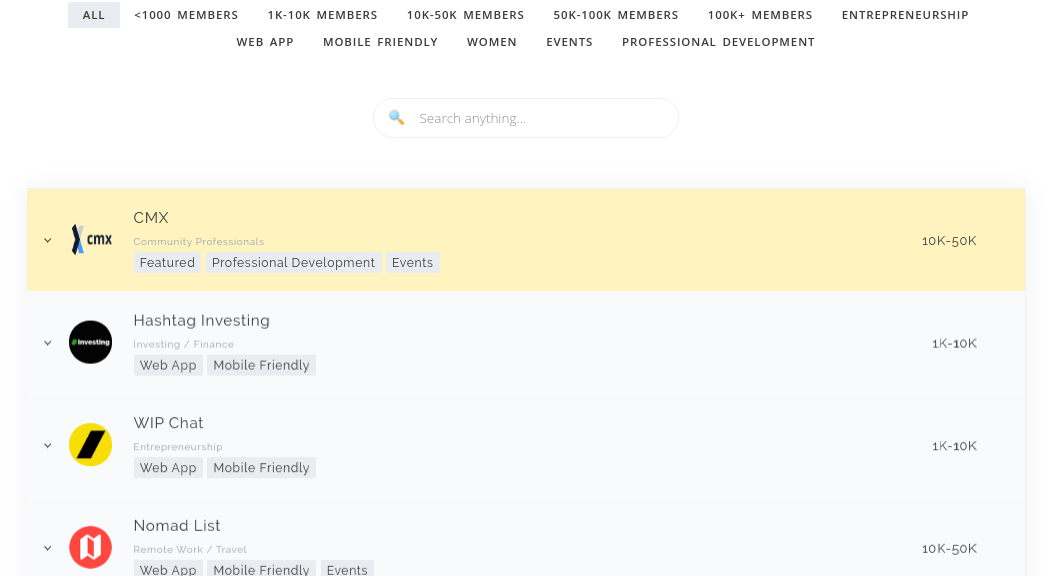Viewport: 1061px width, 576px height.
Task: Expand the Nomad List row chevron
Action: [x=48, y=548]
